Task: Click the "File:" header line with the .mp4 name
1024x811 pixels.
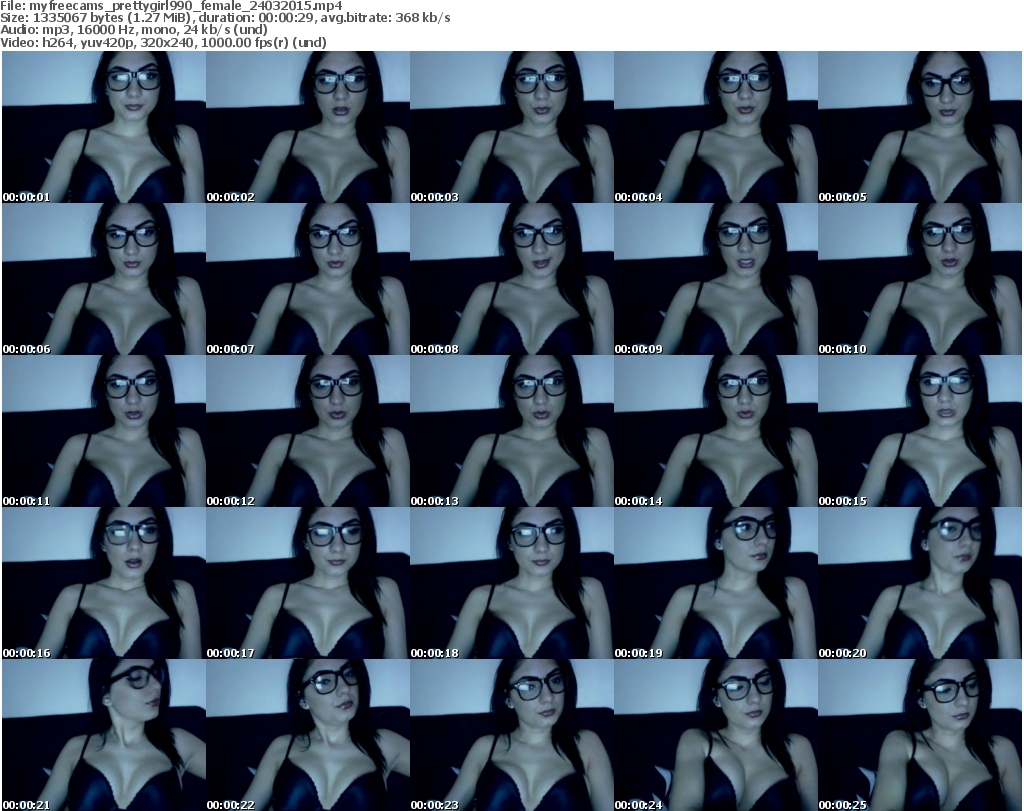Action: [x=171, y=6]
